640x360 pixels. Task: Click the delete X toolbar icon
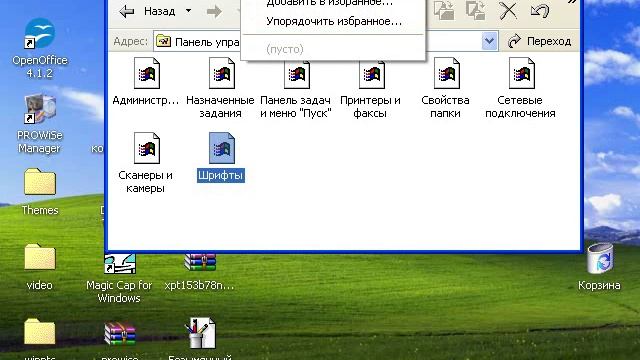(x=508, y=10)
